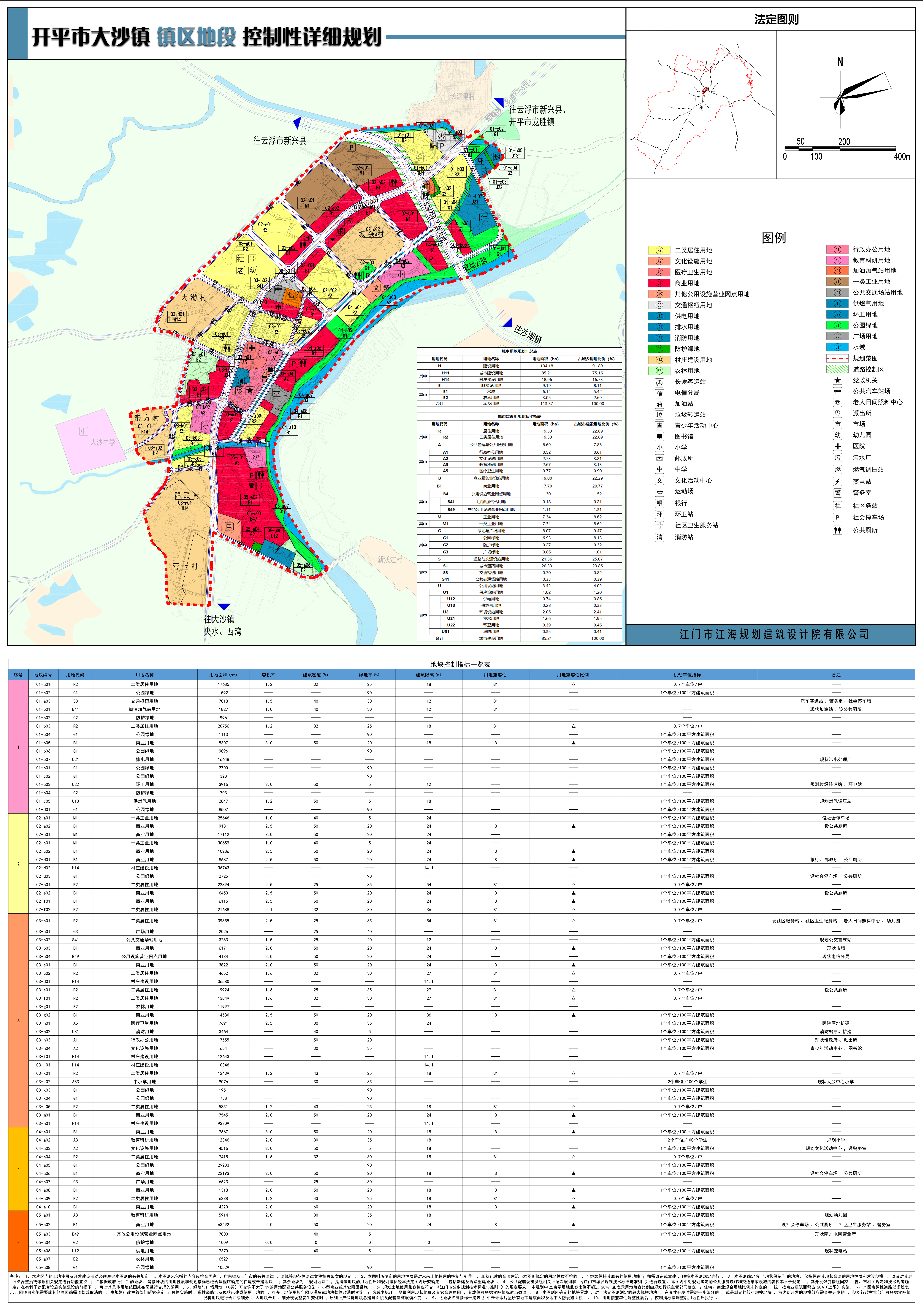Screen dimensions: 924x1307
Task: Click the 变电站 lightning icon in legend
Action: [x=837, y=482]
